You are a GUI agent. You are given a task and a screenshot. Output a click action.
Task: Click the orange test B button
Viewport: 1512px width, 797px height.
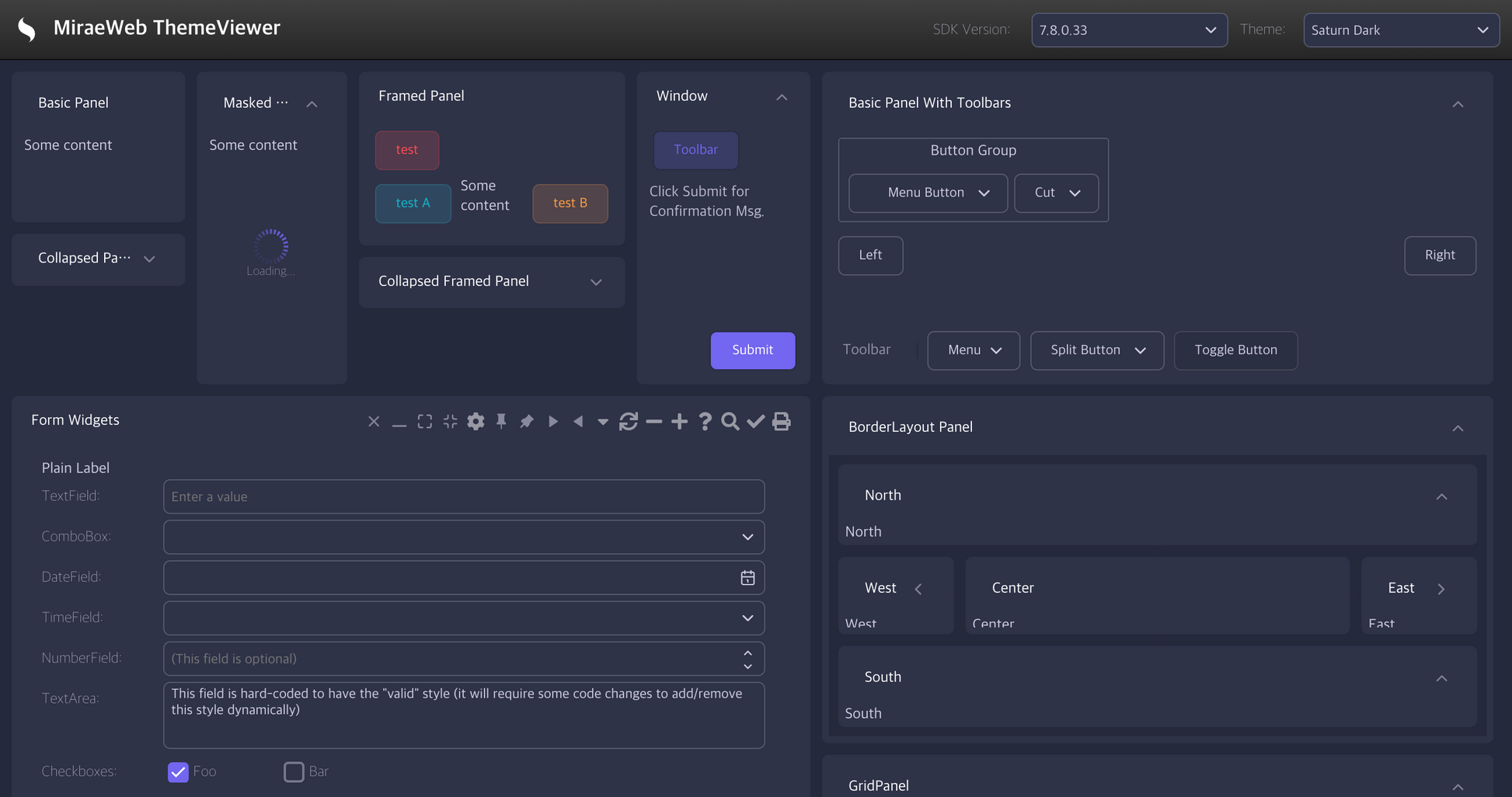coord(570,204)
